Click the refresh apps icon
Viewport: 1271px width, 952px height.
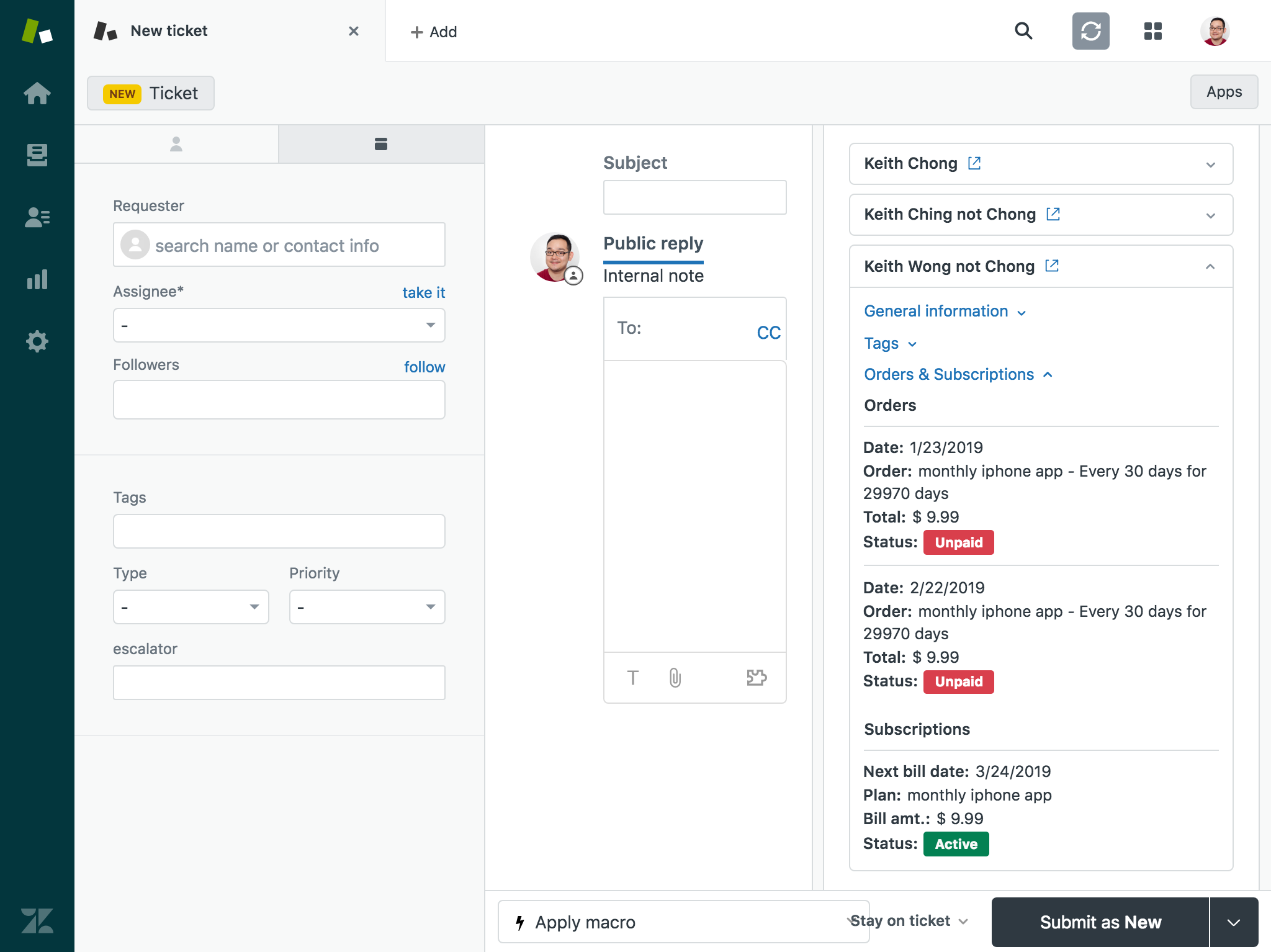tap(1090, 31)
